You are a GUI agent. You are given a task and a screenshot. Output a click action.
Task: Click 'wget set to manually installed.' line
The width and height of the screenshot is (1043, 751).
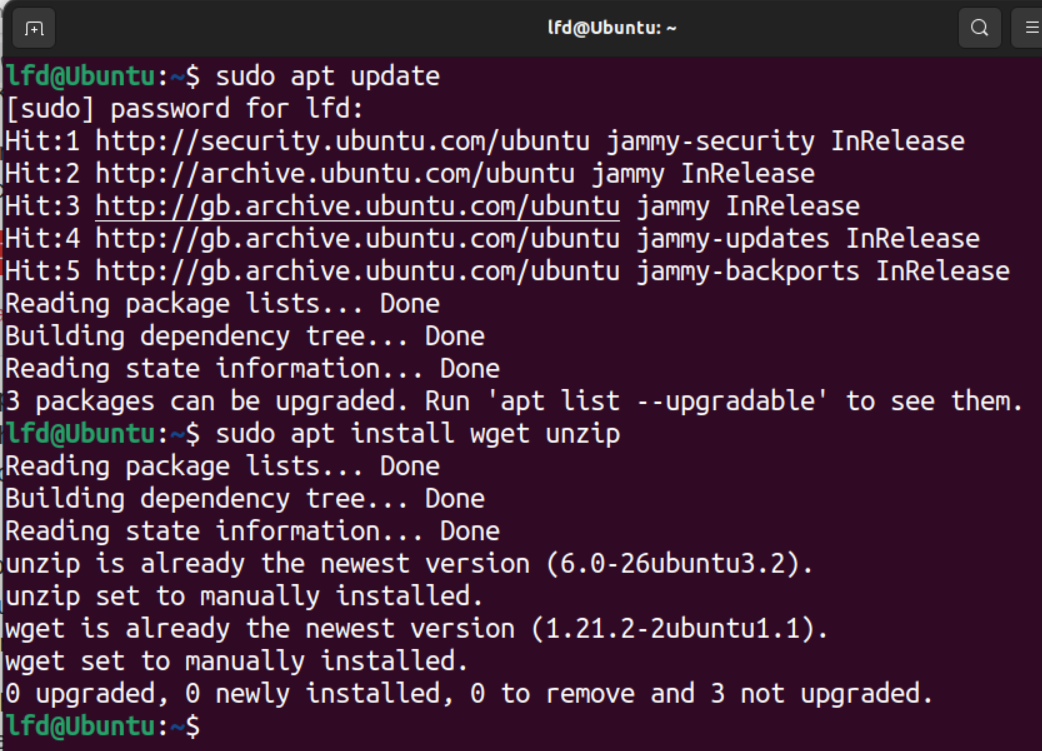coord(237,661)
